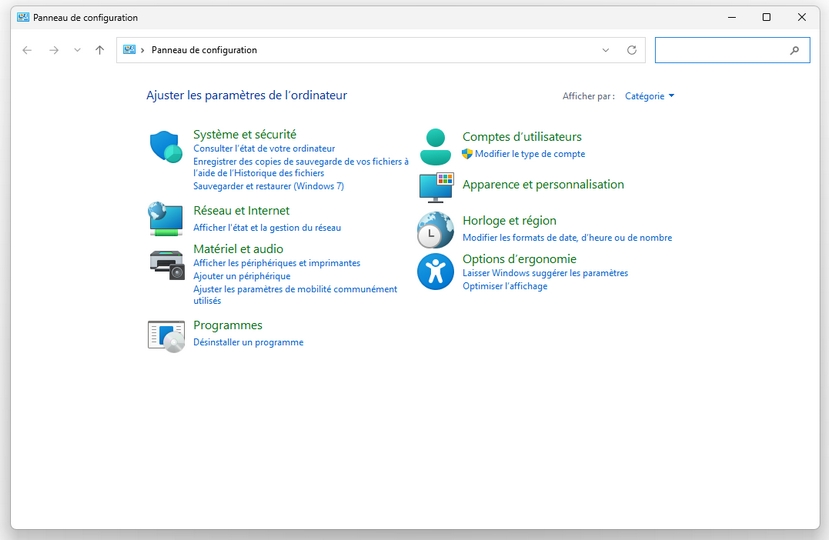829x540 pixels.
Task: Click inside the Control Panel search field
Action: point(723,50)
